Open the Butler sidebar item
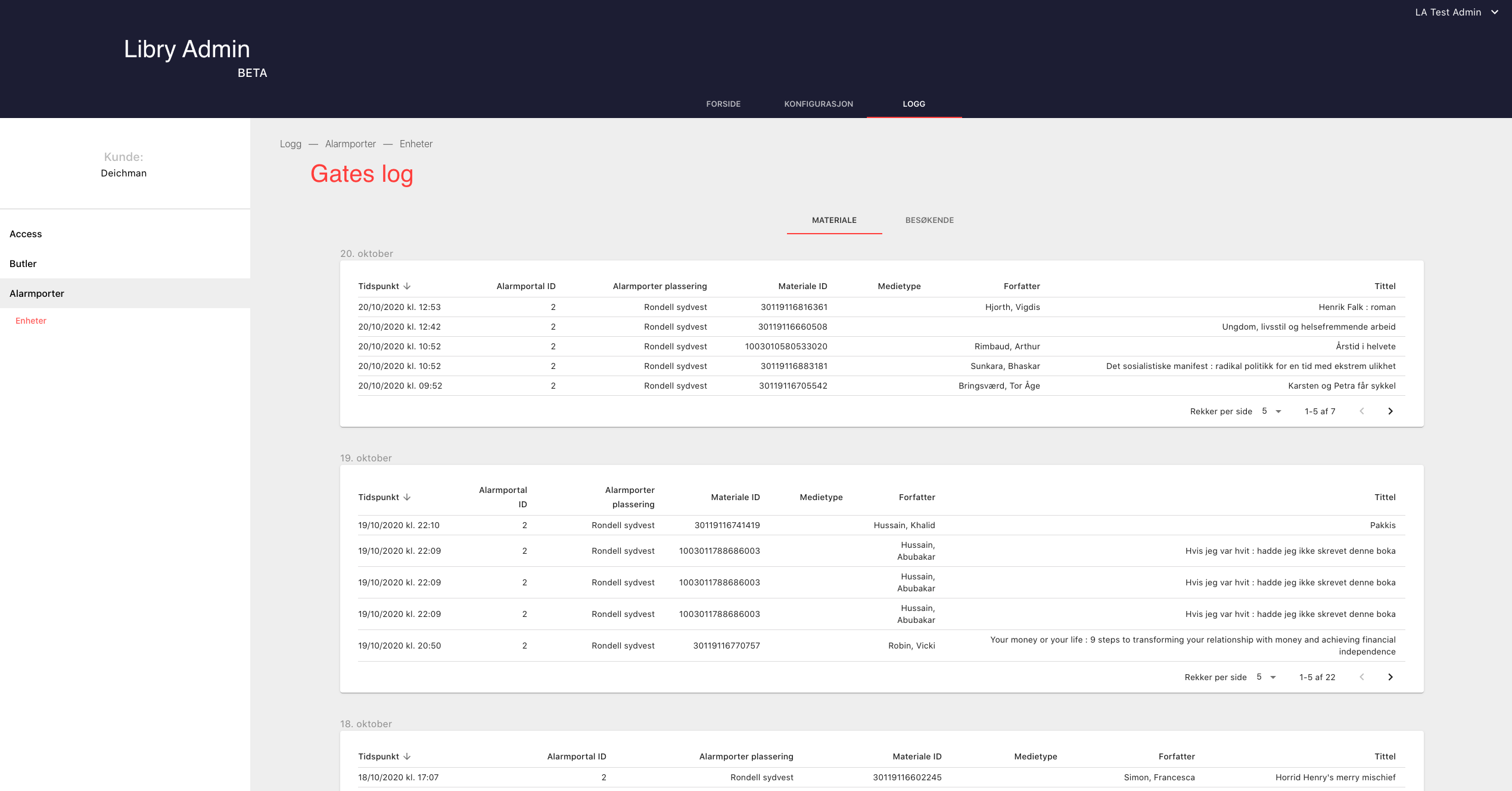Viewport: 1512px width, 791px height. pos(23,263)
